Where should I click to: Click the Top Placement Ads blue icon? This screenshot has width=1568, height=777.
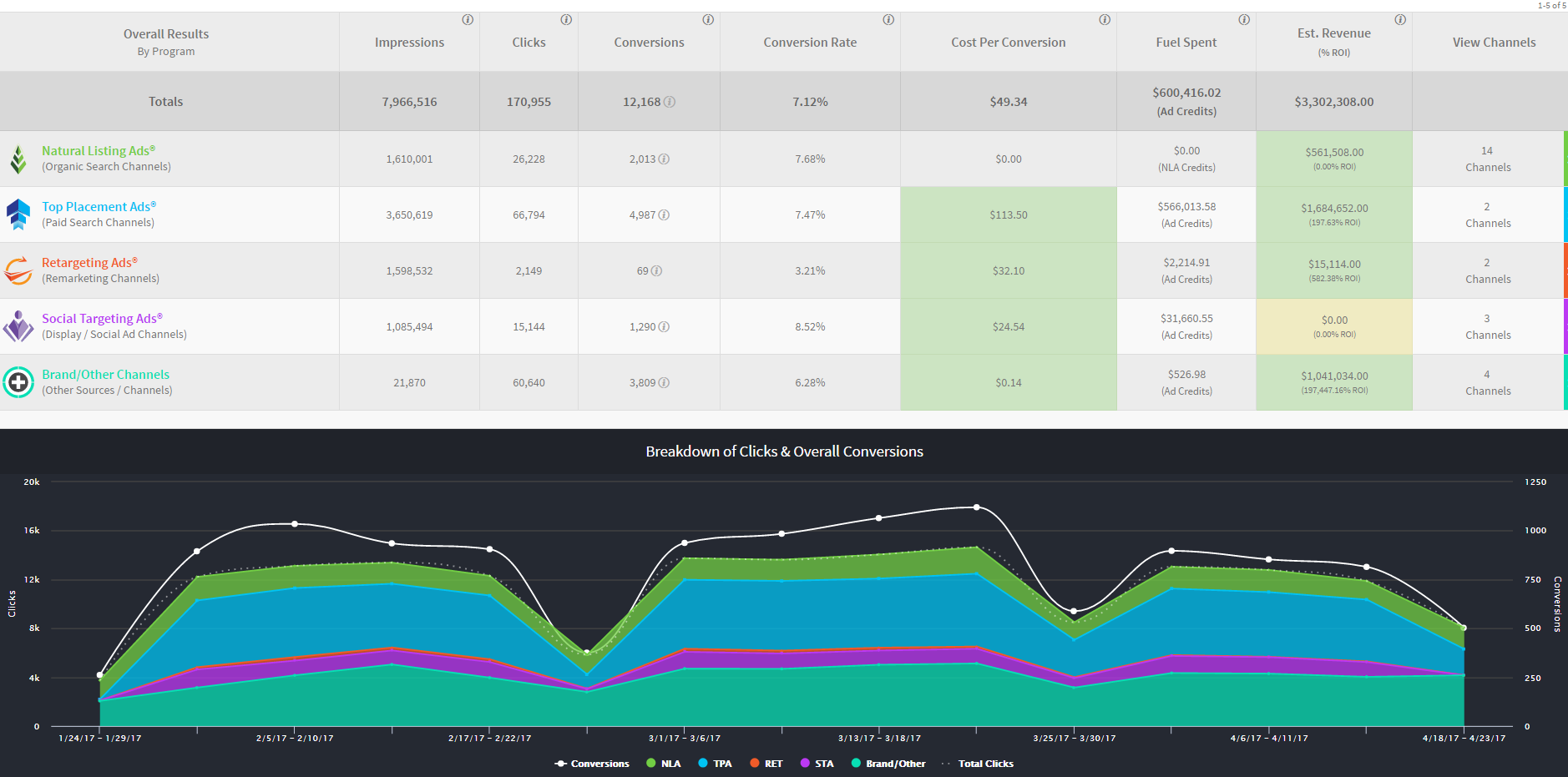pyautogui.click(x=18, y=214)
